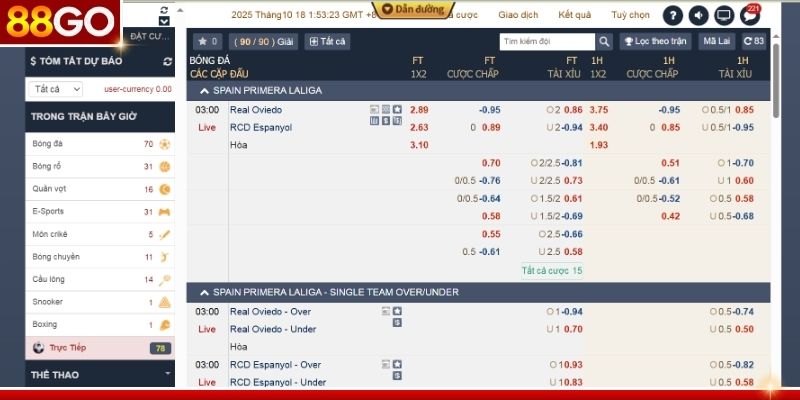Click the Bóng rổ basketball icon
The width and height of the screenshot is (800, 400).
coord(164,167)
